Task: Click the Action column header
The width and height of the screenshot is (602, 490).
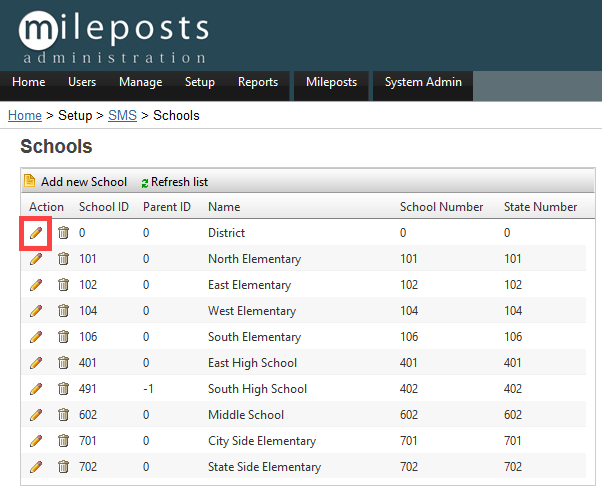Action: point(46,207)
